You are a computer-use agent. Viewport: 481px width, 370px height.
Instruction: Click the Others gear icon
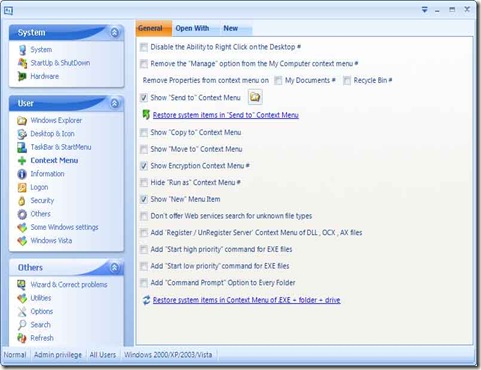pos(22,214)
